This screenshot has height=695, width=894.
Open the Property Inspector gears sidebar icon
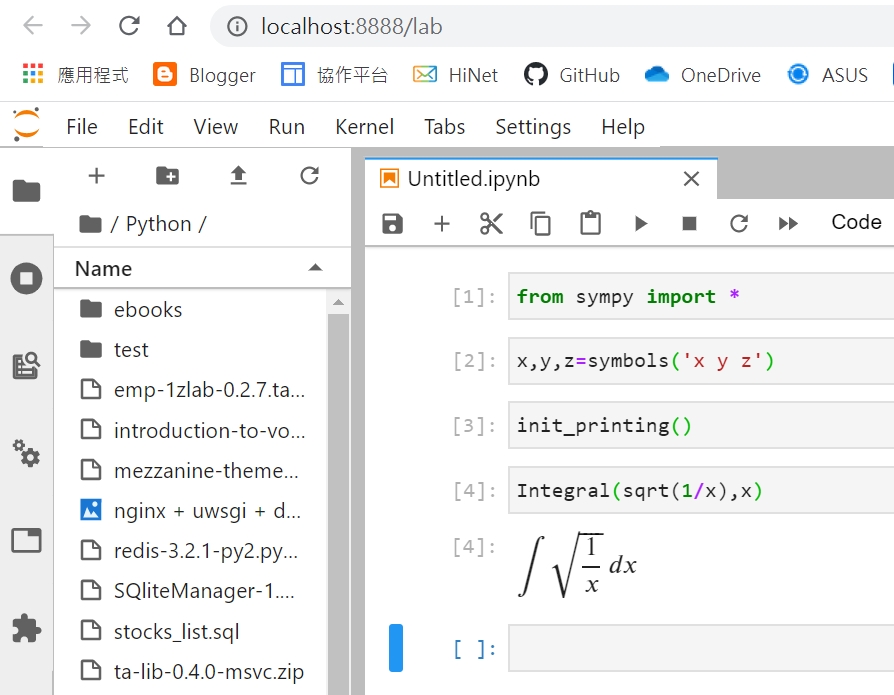[x=26, y=453]
